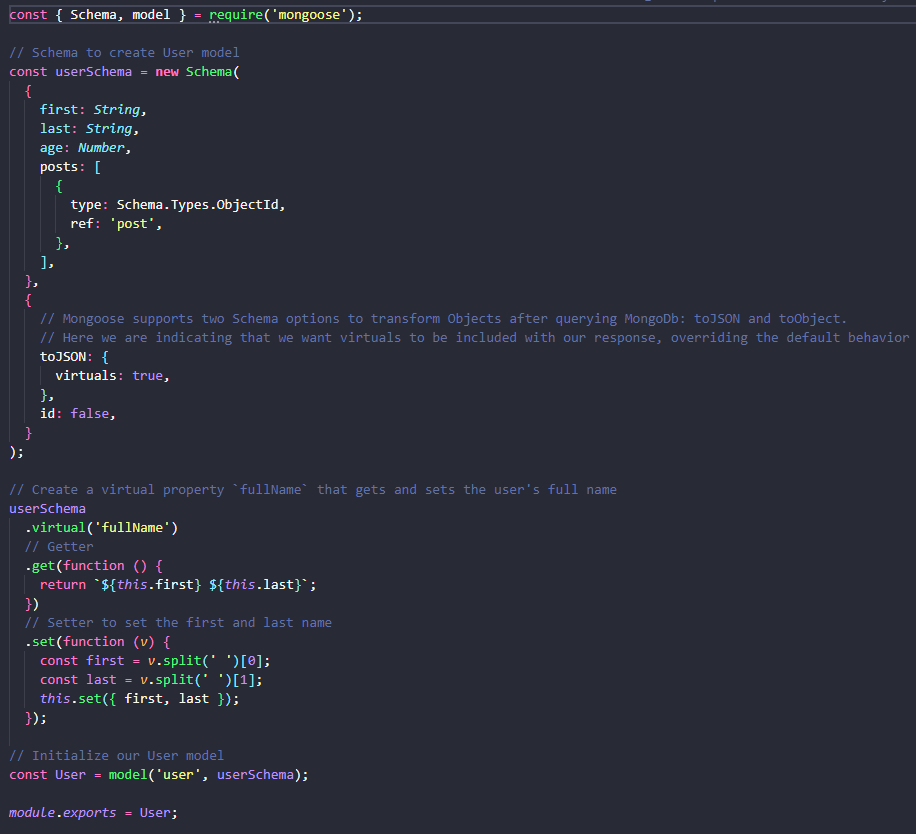Click the "module.exports = User;" line
916x834 pixels.
[x=93, y=812]
